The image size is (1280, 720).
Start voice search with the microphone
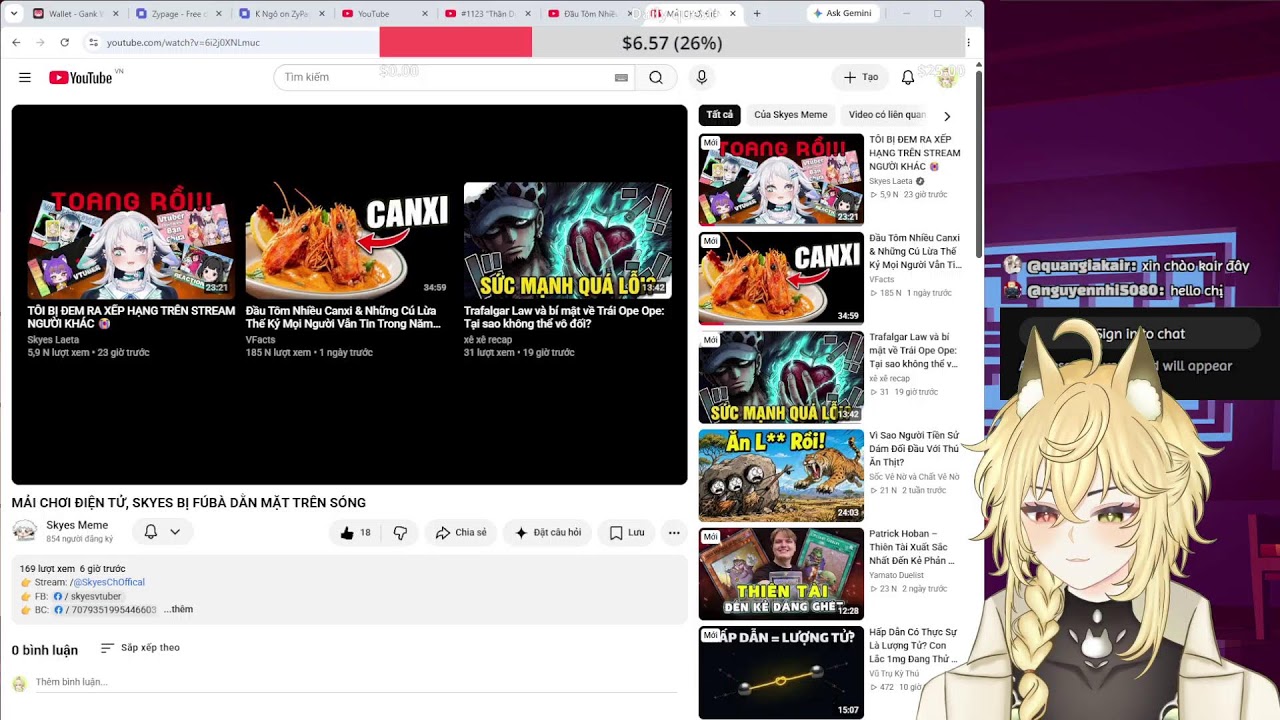(x=701, y=77)
